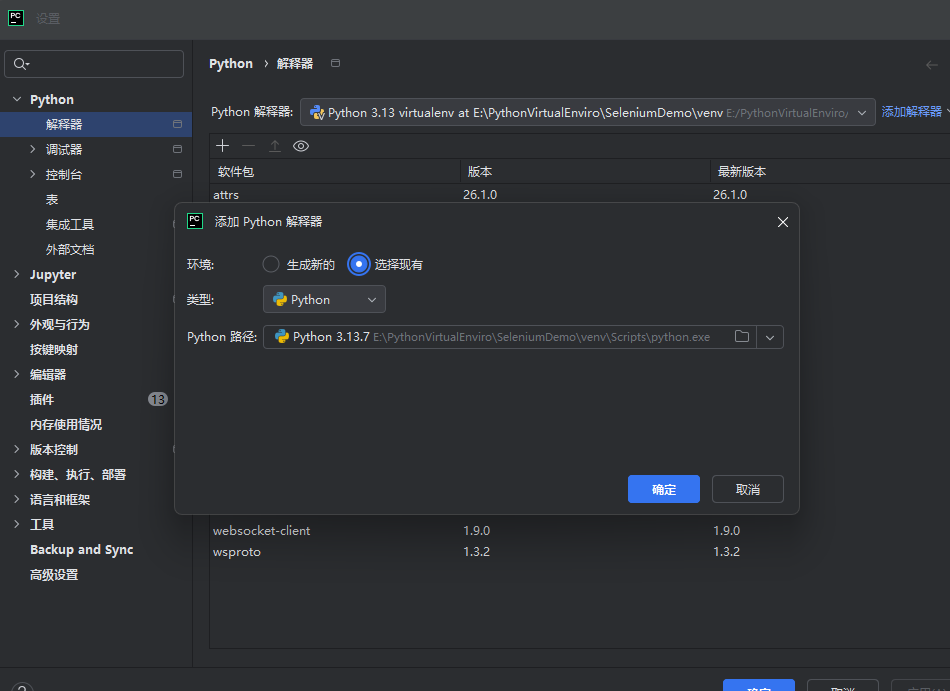This screenshot has height=691, width=950.
Task: Open 高级设置 page
Action: pos(54,575)
